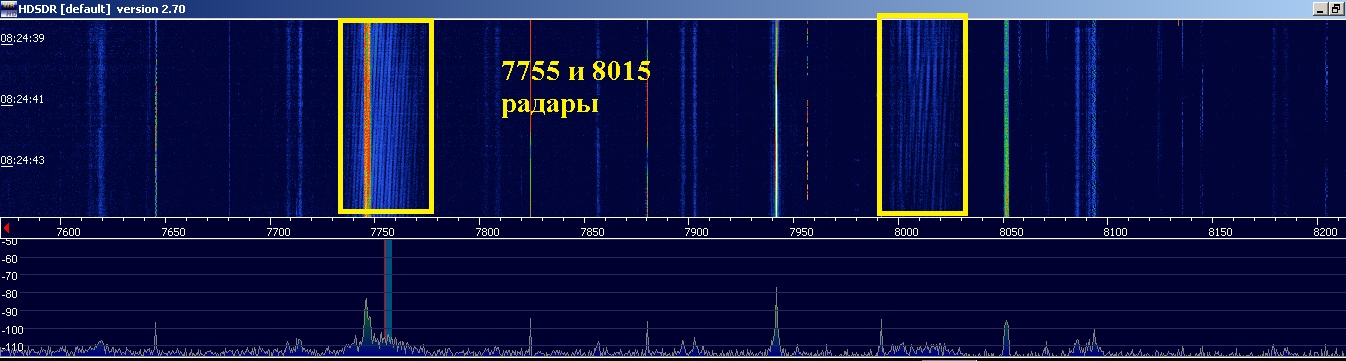Click the red carrier line near 7820 in waterfall
Viewport: 1346px width, 361px height.
[x=530, y=115]
